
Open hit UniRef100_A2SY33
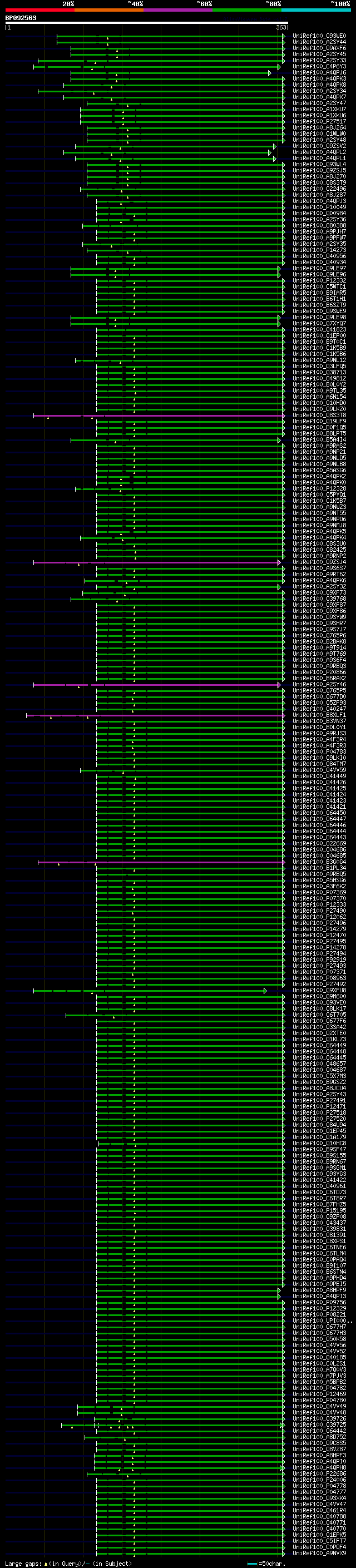point(319,60)
